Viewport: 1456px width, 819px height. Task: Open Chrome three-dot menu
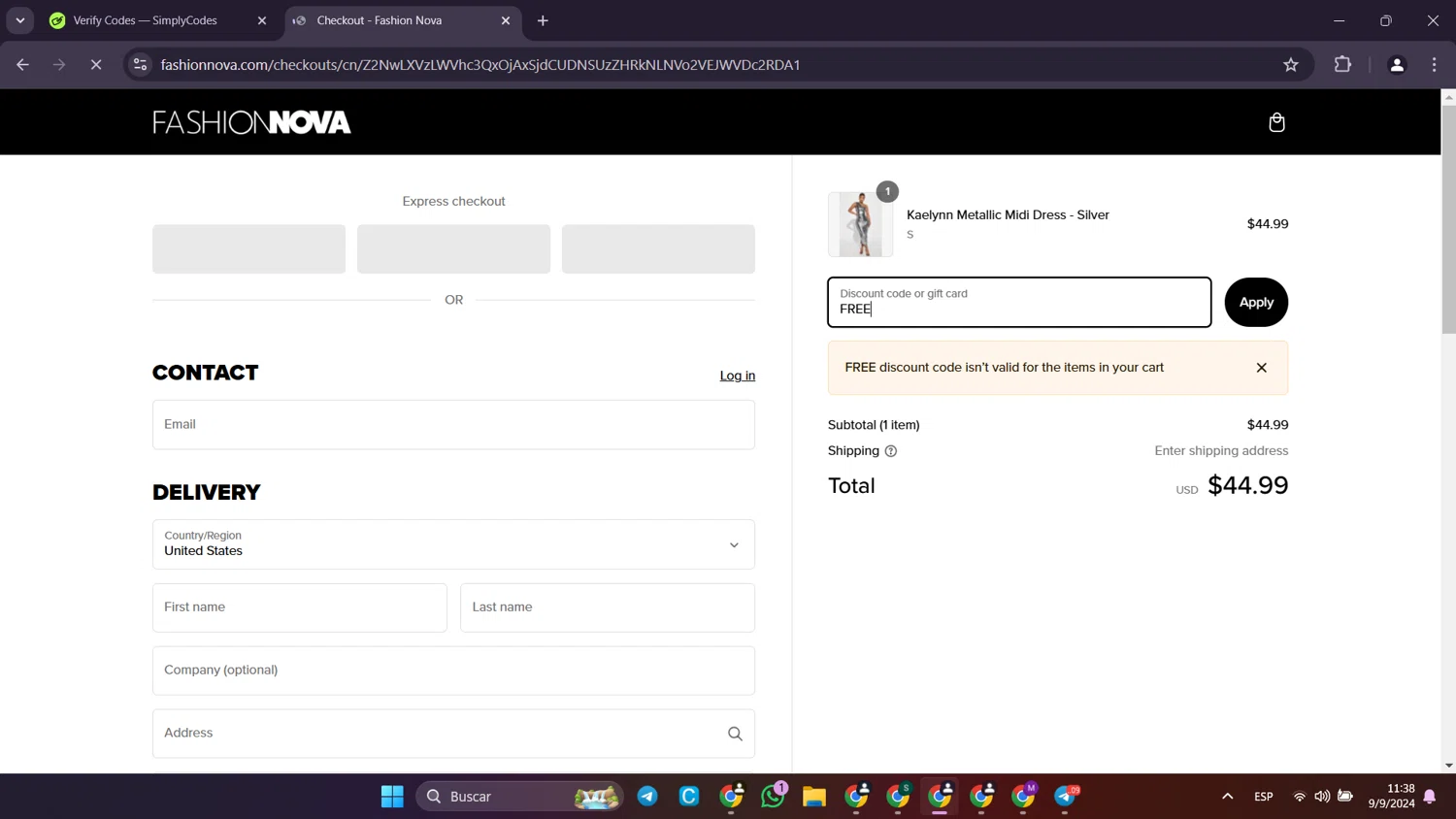point(1434,65)
